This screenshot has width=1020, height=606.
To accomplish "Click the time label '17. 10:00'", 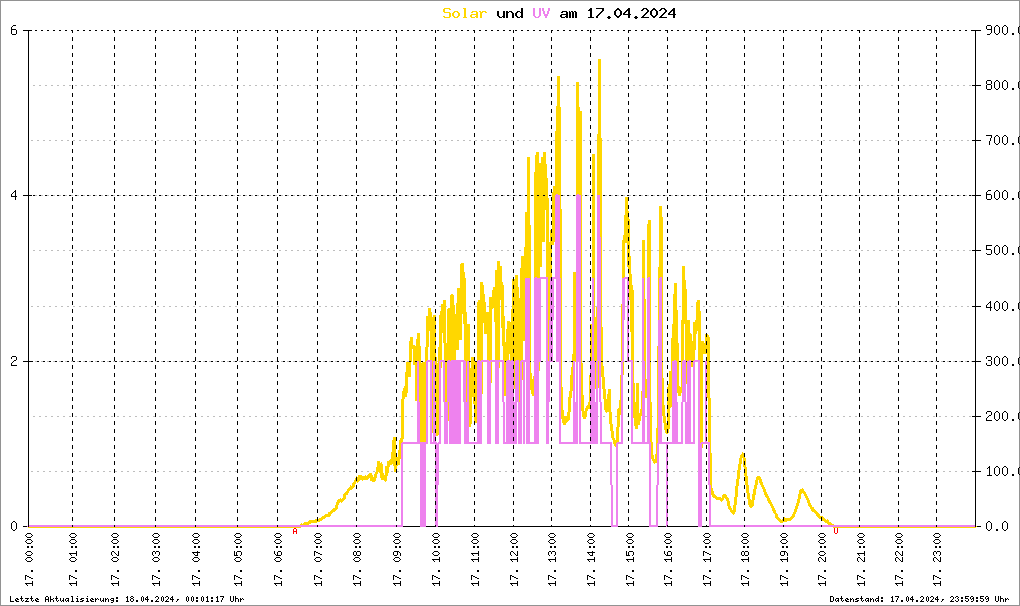I will [x=436, y=560].
